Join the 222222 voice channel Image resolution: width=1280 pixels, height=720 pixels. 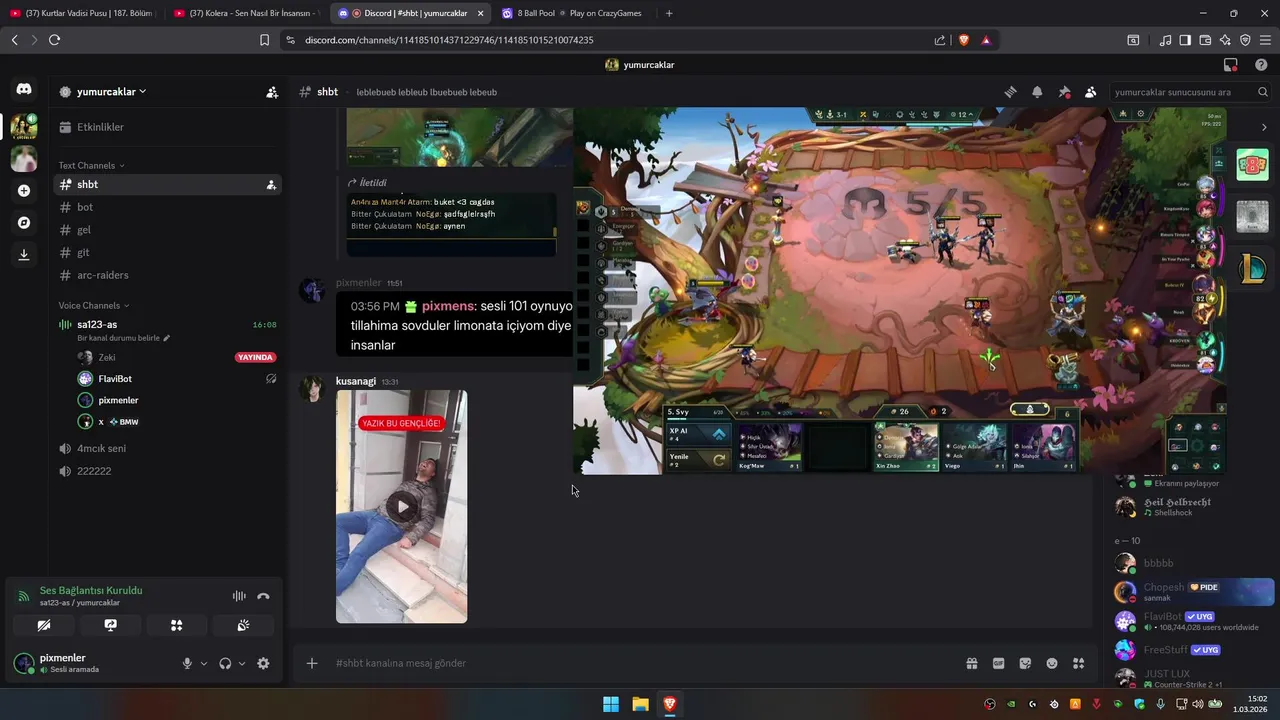(167, 471)
